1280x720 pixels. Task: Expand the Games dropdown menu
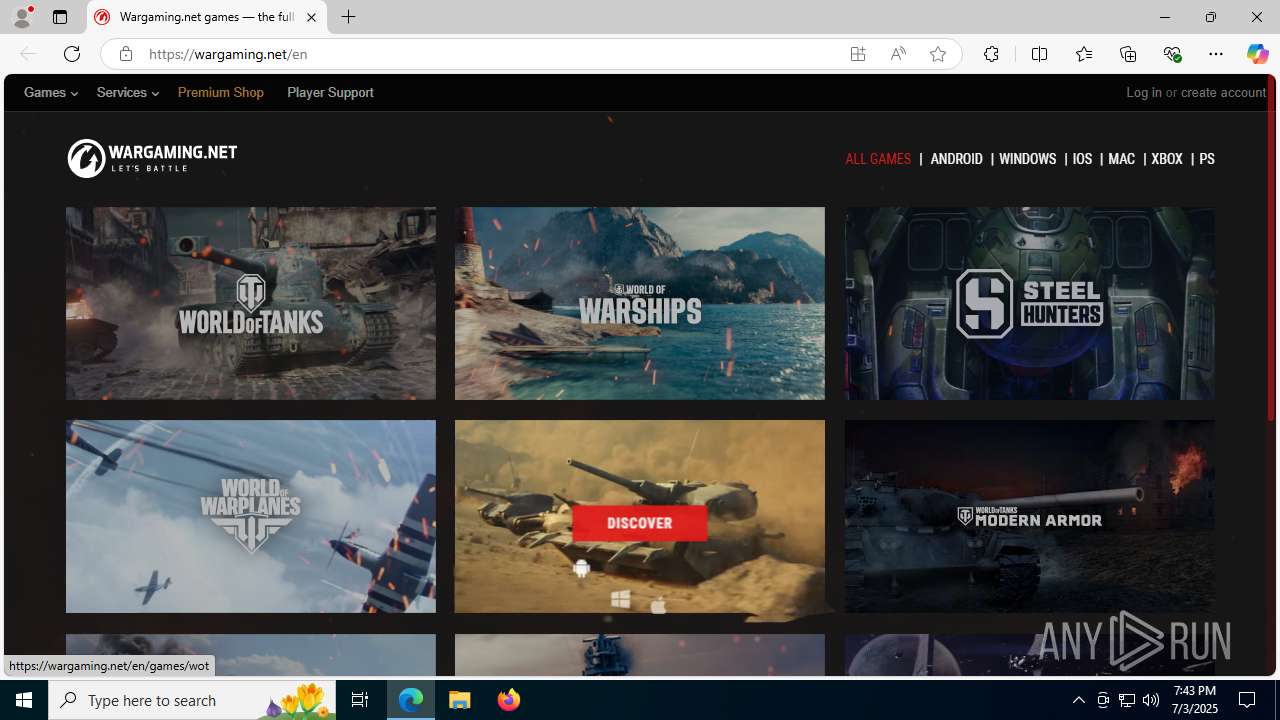pos(51,92)
